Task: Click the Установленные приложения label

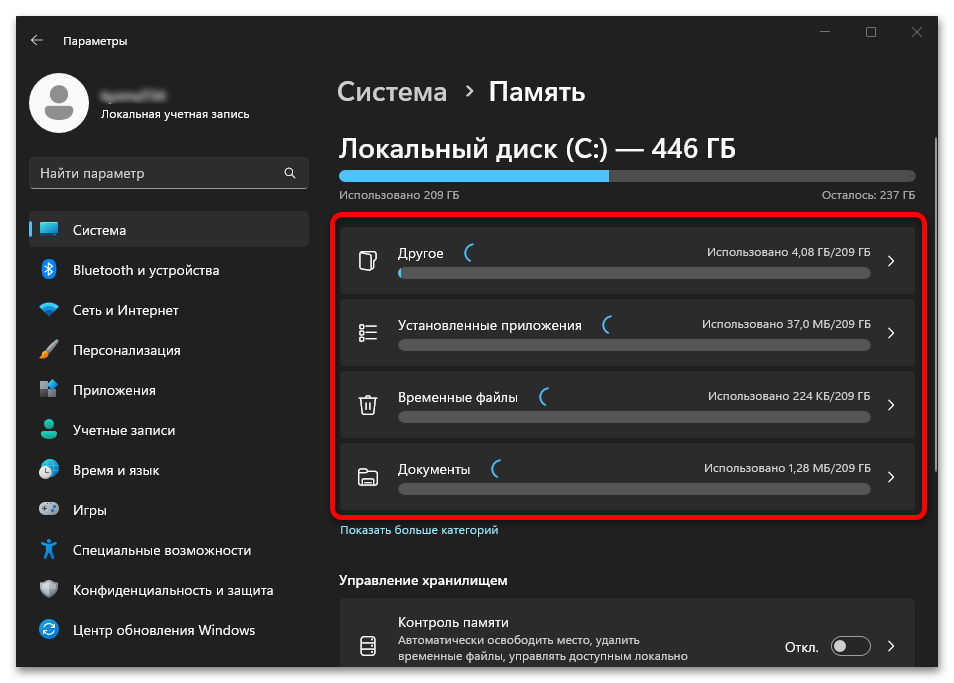Action: [490, 325]
